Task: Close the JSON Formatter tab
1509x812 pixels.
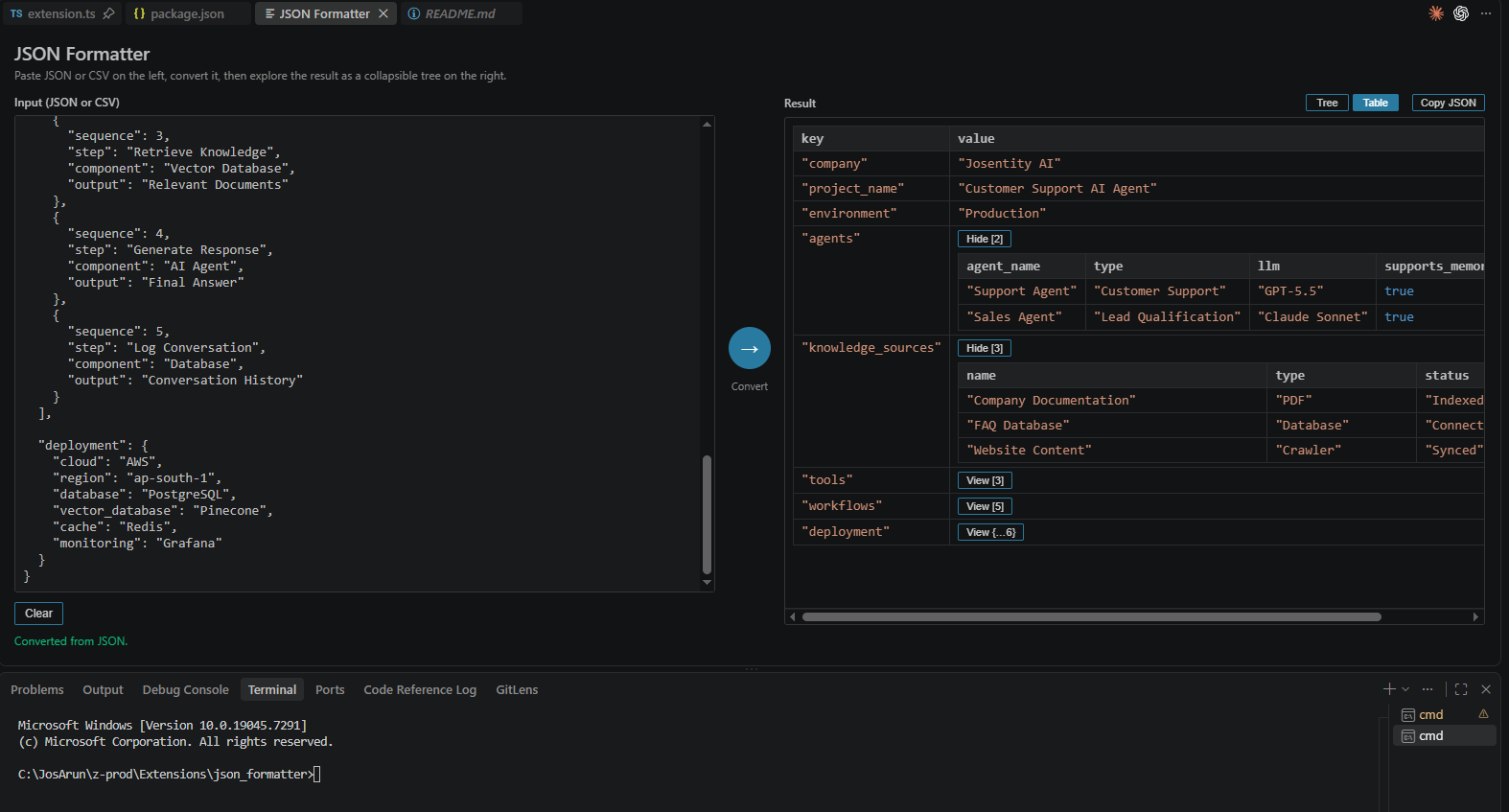Action: pyautogui.click(x=383, y=13)
